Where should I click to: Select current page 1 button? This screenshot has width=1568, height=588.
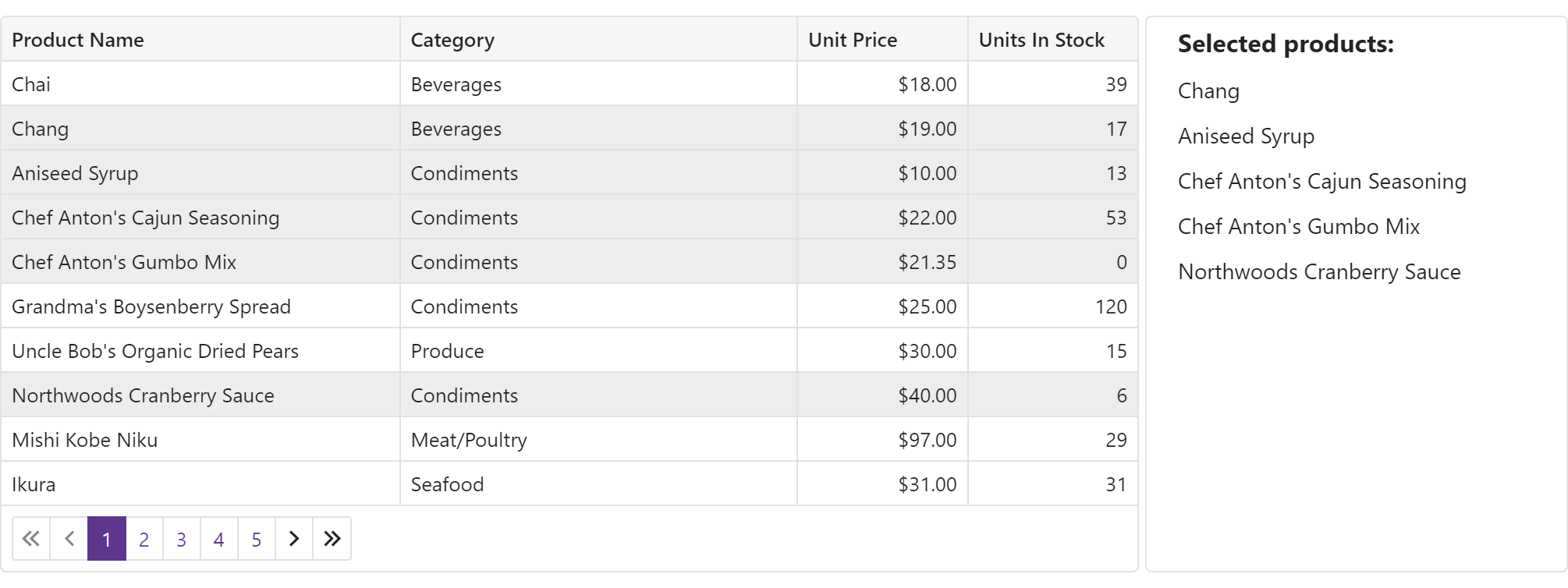click(x=107, y=539)
